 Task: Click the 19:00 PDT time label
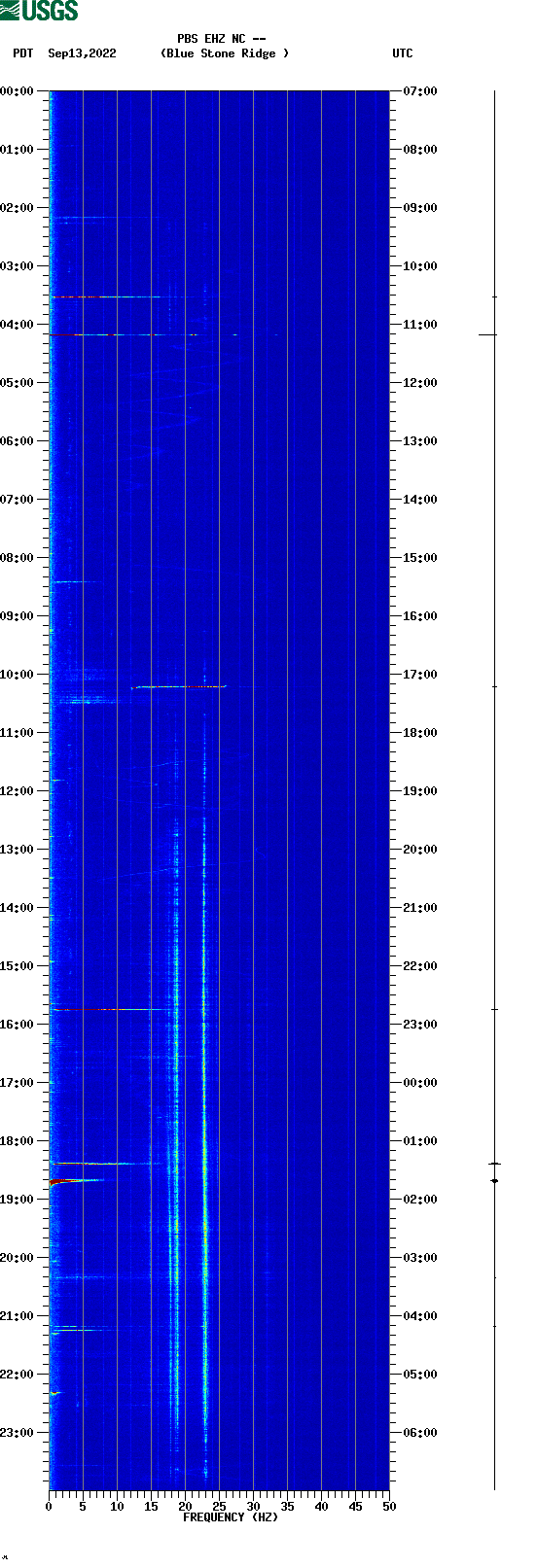point(18,1200)
